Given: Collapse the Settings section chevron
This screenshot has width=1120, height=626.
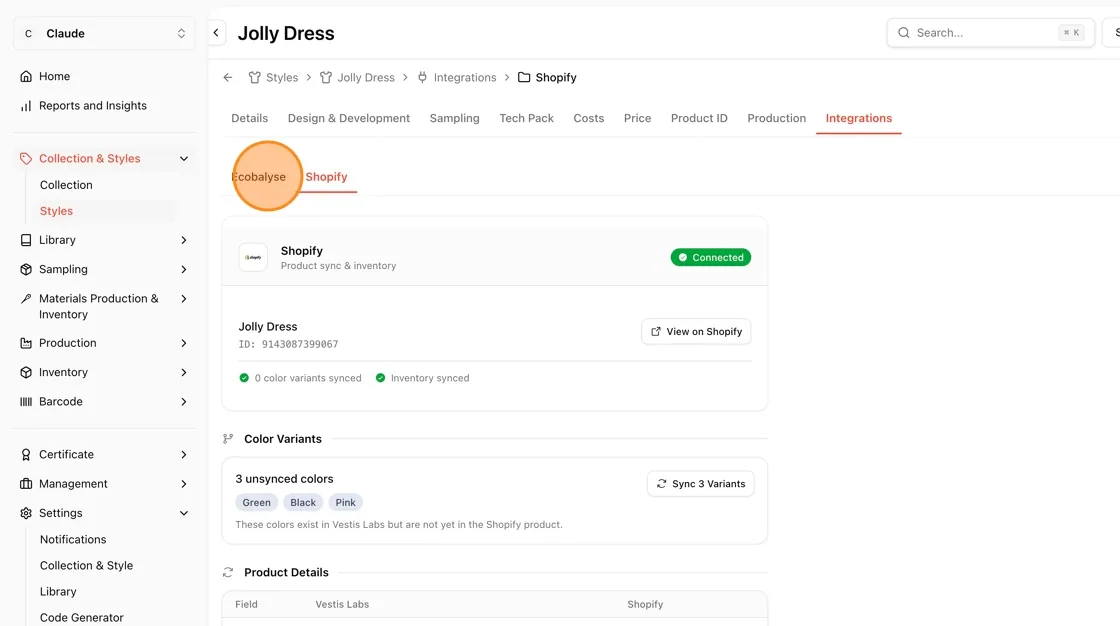Looking at the screenshot, I should pyautogui.click(x=184, y=513).
